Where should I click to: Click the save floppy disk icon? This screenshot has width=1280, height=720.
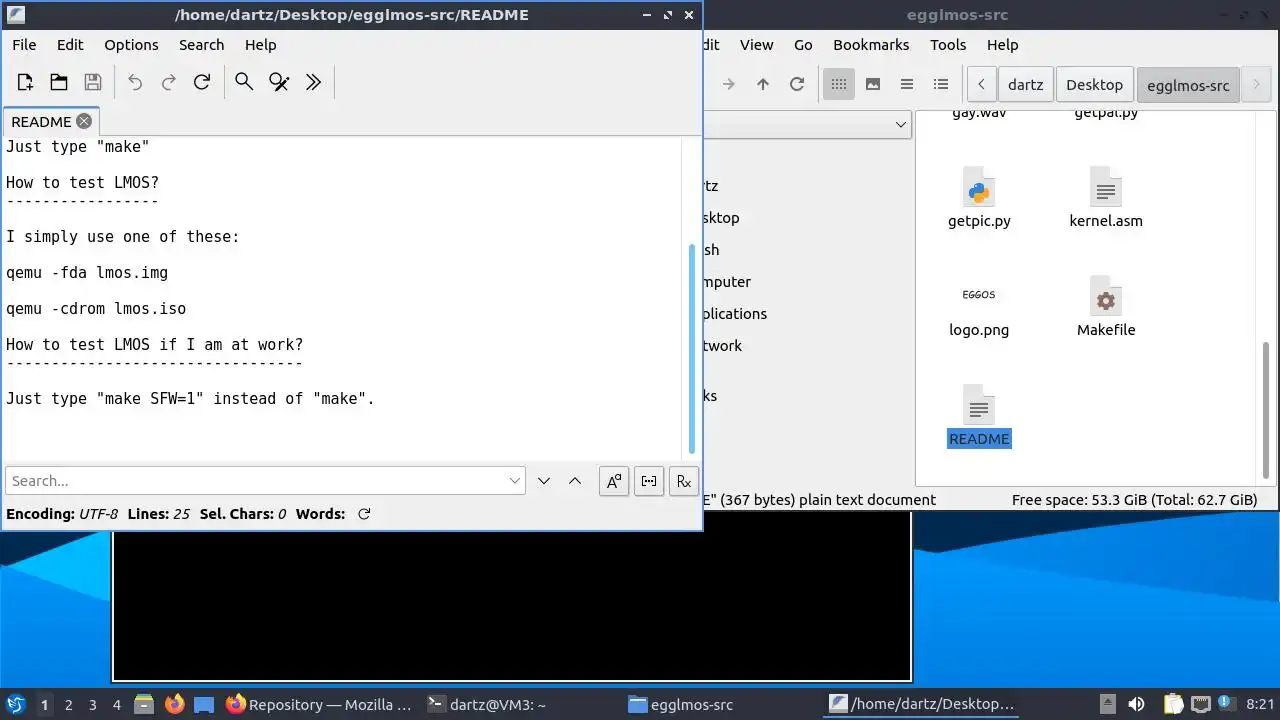point(93,82)
